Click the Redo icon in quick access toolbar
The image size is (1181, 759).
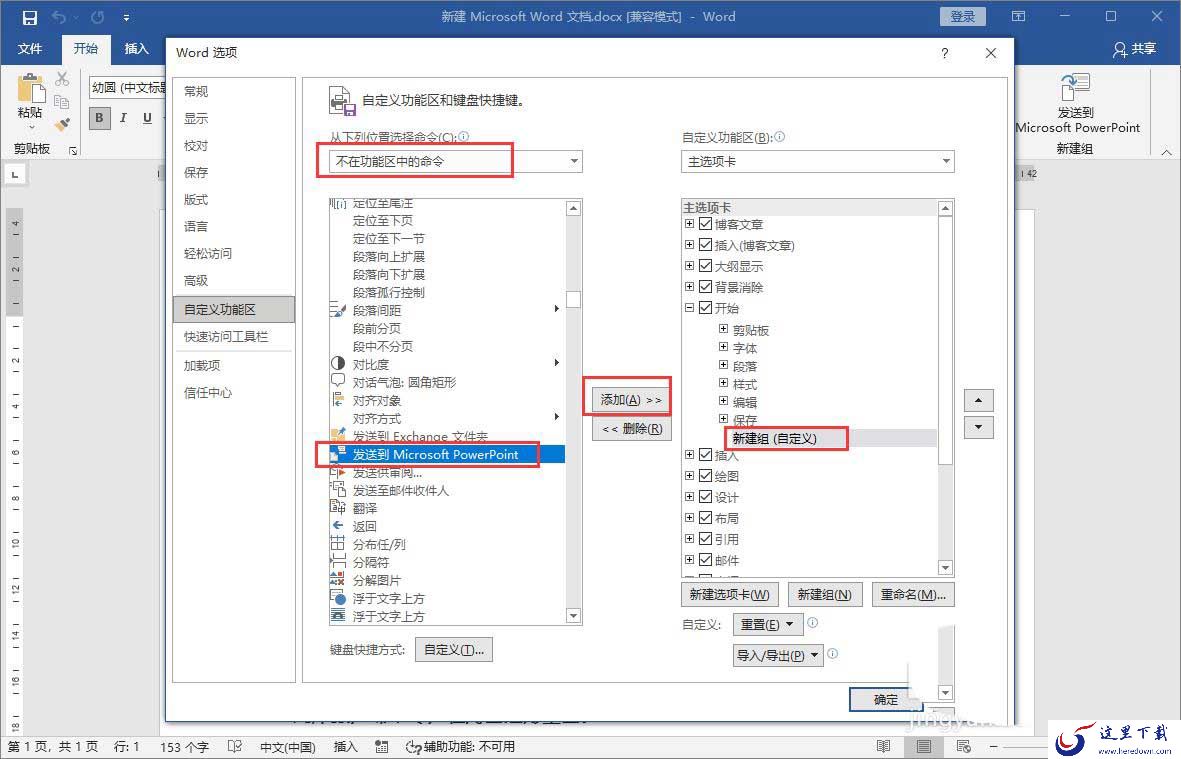coord(97,17)
